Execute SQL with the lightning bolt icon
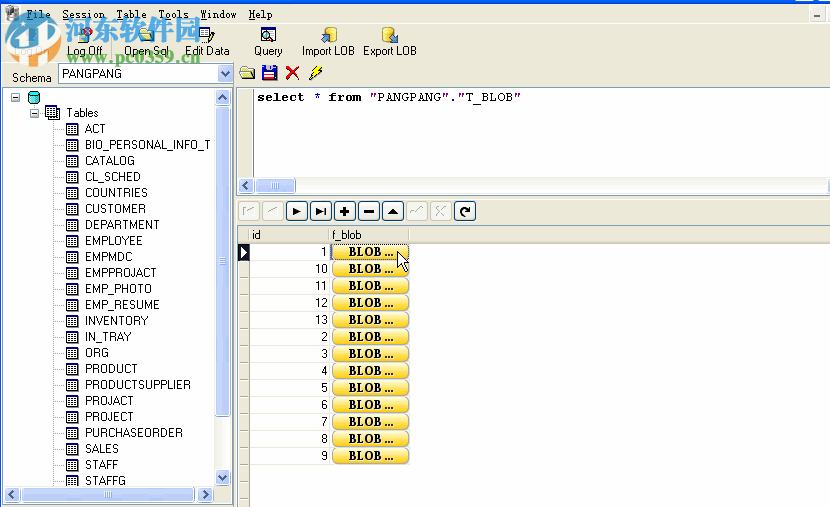The image size is (830, 507). click(315, 73)
